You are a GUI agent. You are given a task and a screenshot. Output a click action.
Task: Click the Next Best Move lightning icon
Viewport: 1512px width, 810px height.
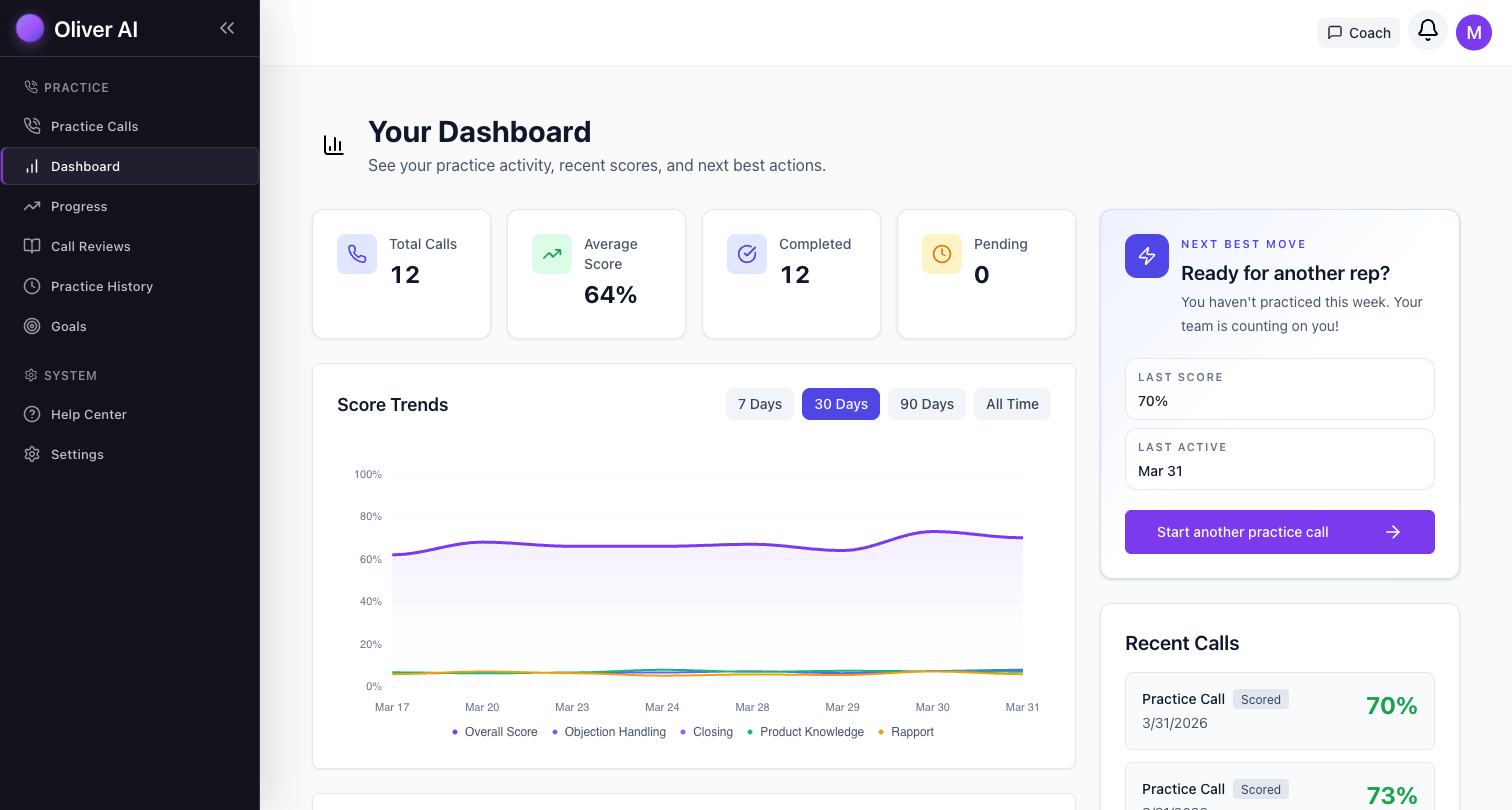pyautogui.click(x=1147, y=256)
